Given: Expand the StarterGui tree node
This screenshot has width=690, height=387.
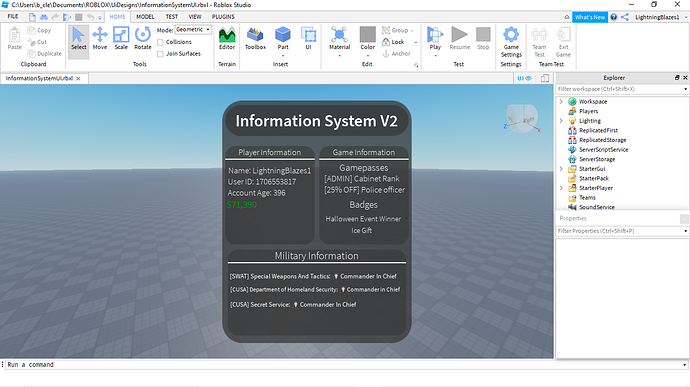Looking at the screenshot, I should pyautogui.click(x=561, y=169).
